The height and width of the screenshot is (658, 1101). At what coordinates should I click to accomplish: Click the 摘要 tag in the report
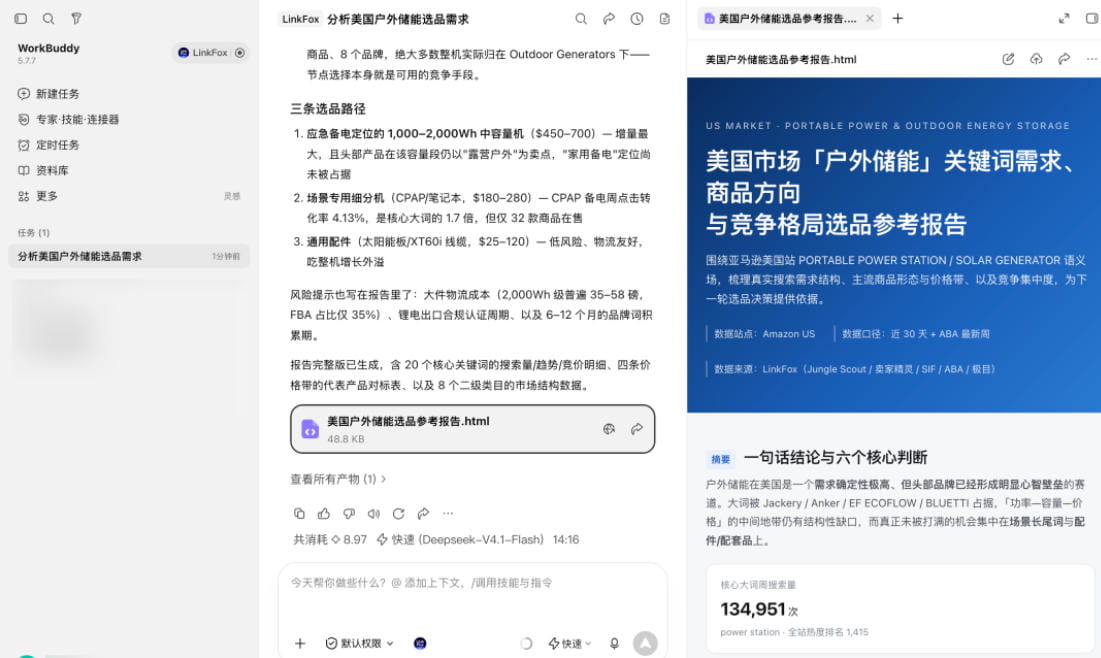click(x=720, y=459)
